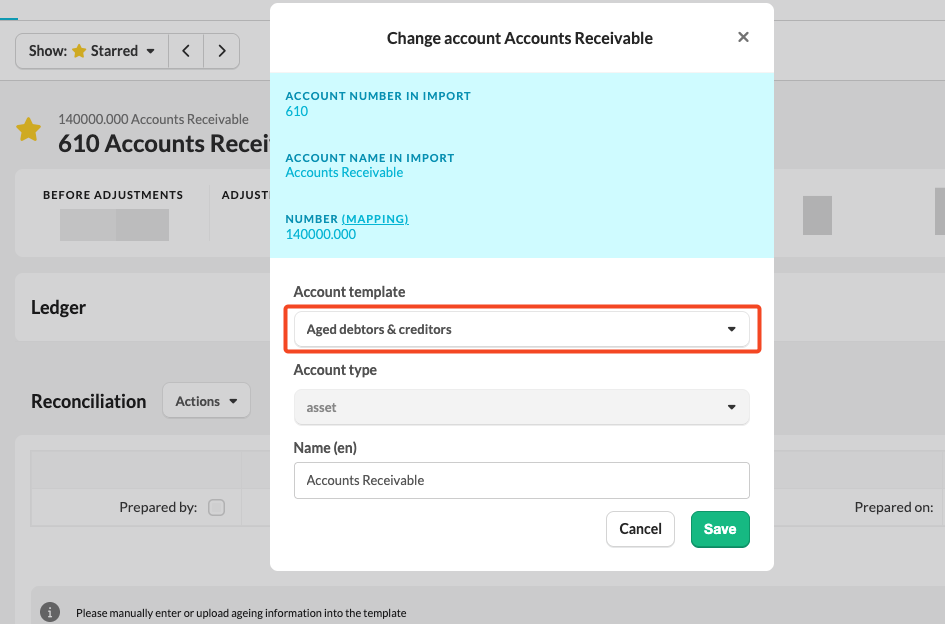Click the Reconciliation section heading
945x624 pixels.
88,401
